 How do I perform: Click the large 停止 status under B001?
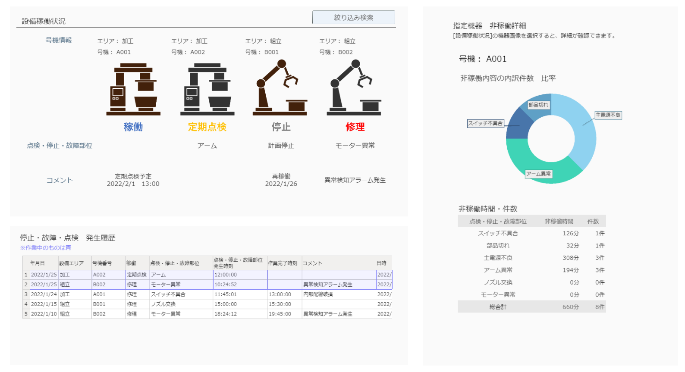pos(281,127)
